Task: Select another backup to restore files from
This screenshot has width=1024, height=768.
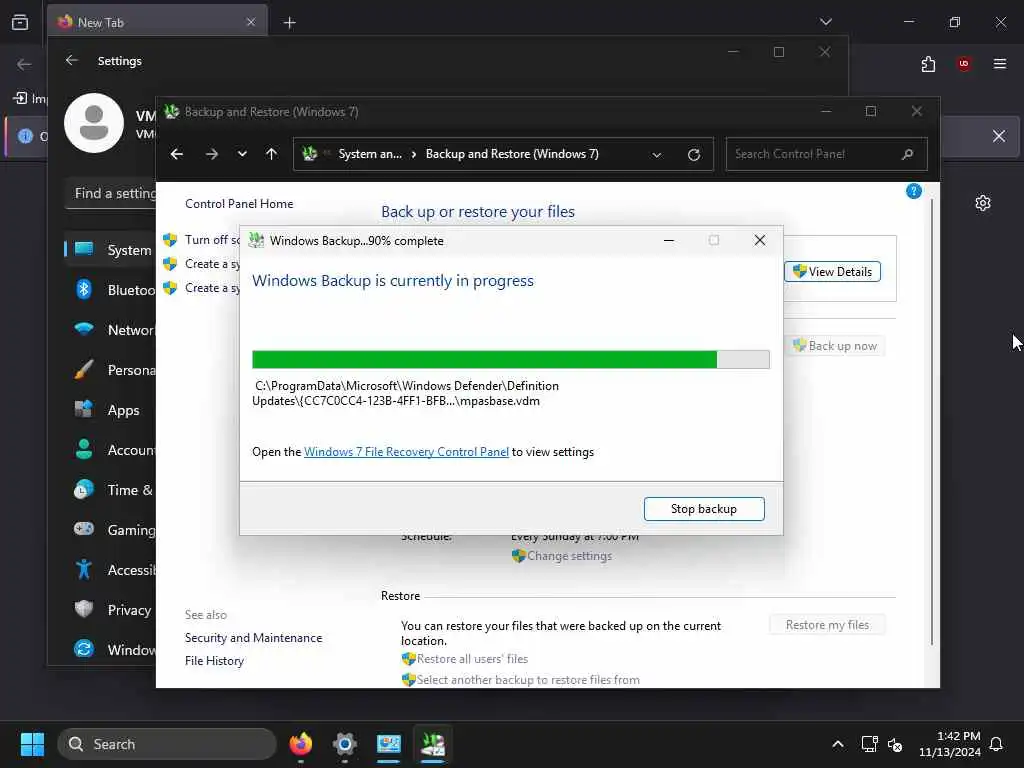Action: [x=521, y=680]
